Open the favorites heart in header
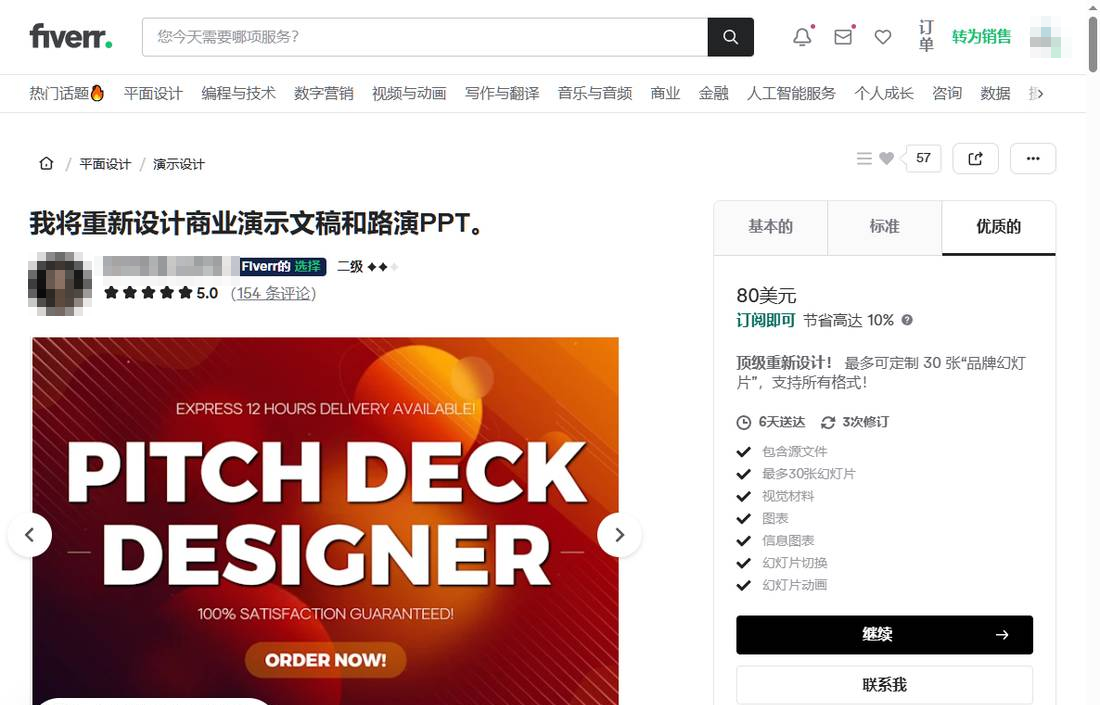Screen dimensions: 1100x705 [883, 37]
